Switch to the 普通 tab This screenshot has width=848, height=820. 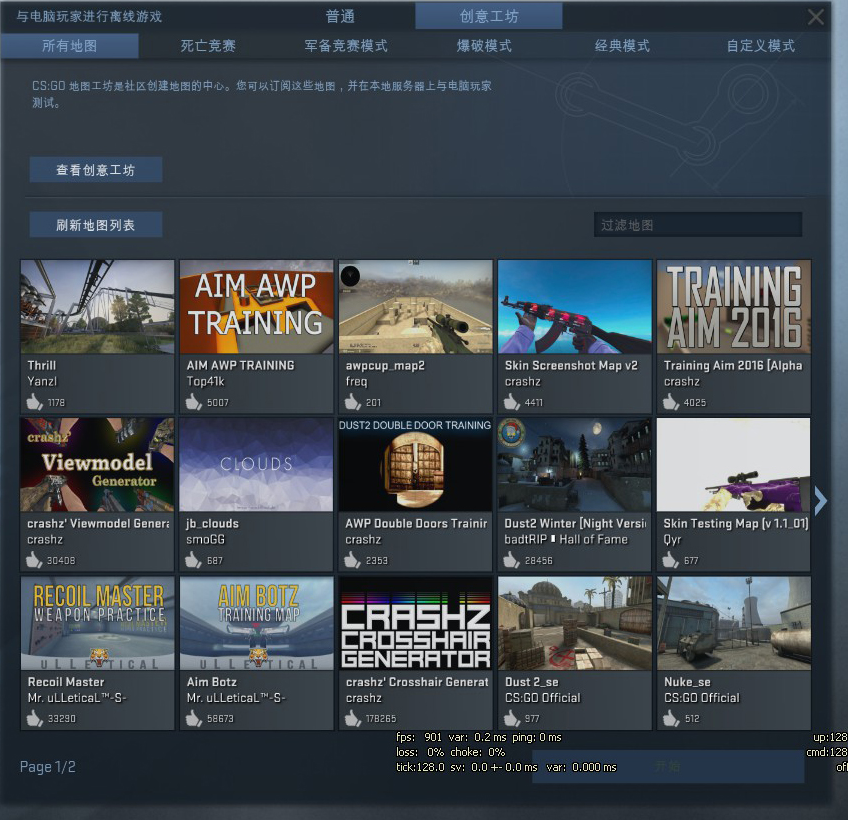[x=340, y=16]
